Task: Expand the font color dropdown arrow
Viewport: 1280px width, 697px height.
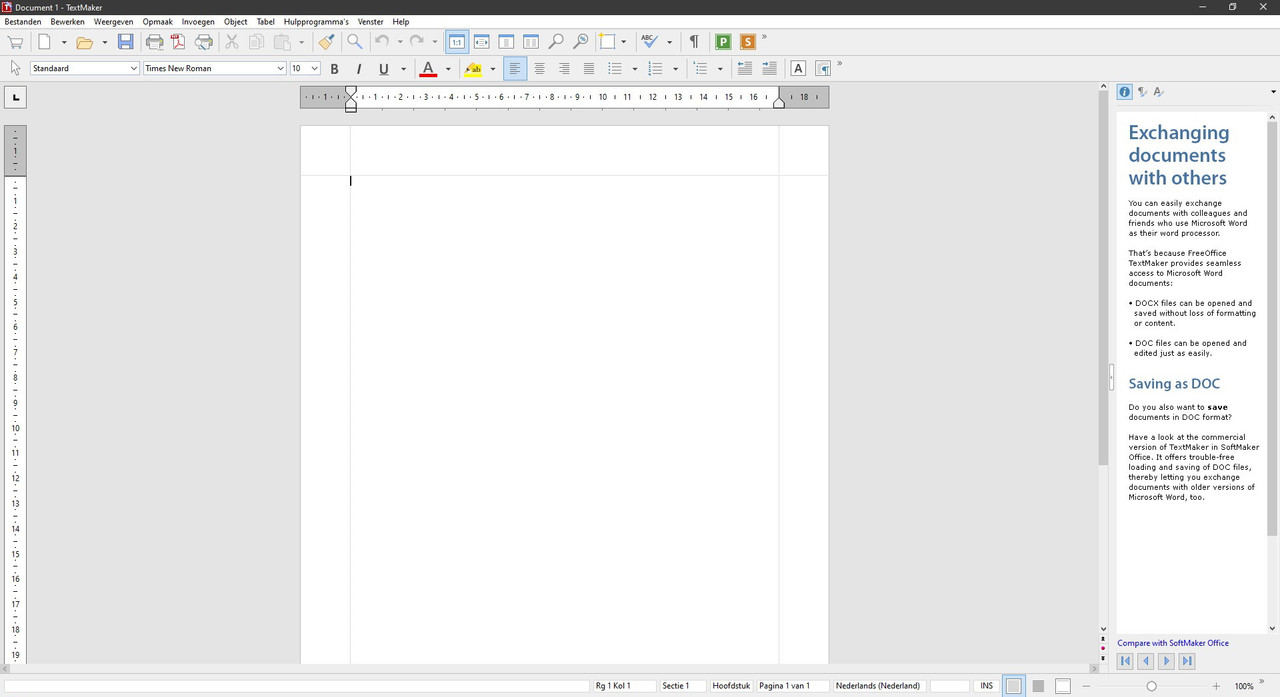Action: click(448, 69)
